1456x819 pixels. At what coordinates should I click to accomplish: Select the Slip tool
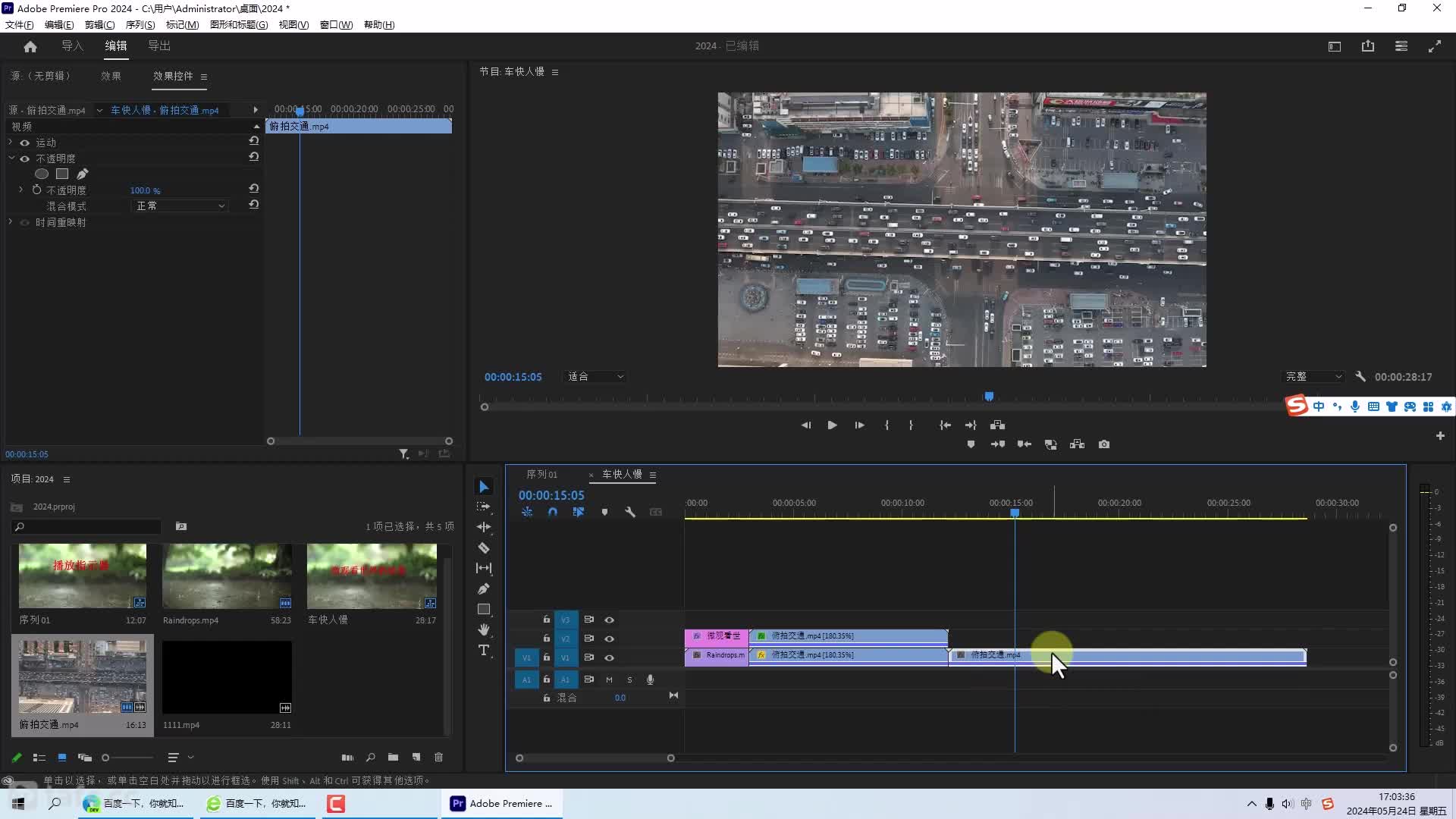tap(484, 568)
